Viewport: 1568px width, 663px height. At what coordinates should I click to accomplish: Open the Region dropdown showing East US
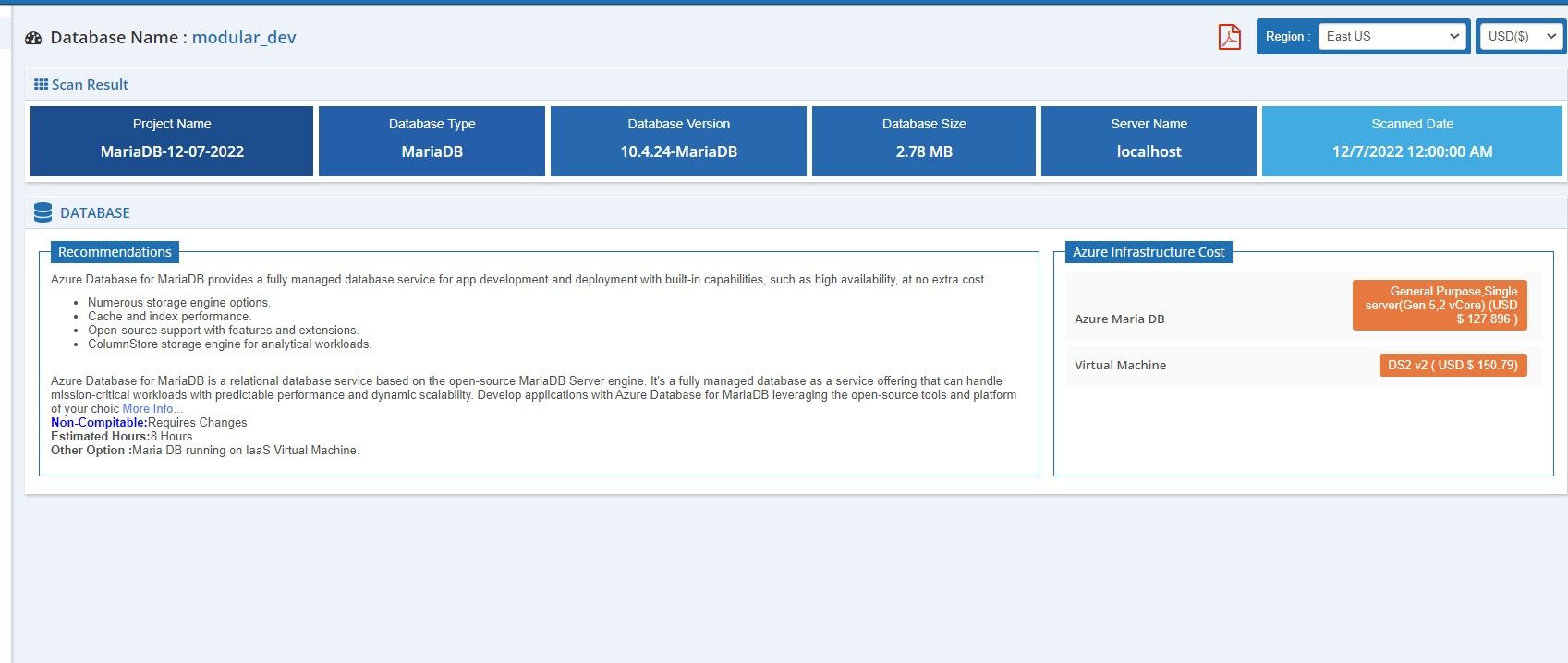pyautogui.click(x=1392, y=36)
